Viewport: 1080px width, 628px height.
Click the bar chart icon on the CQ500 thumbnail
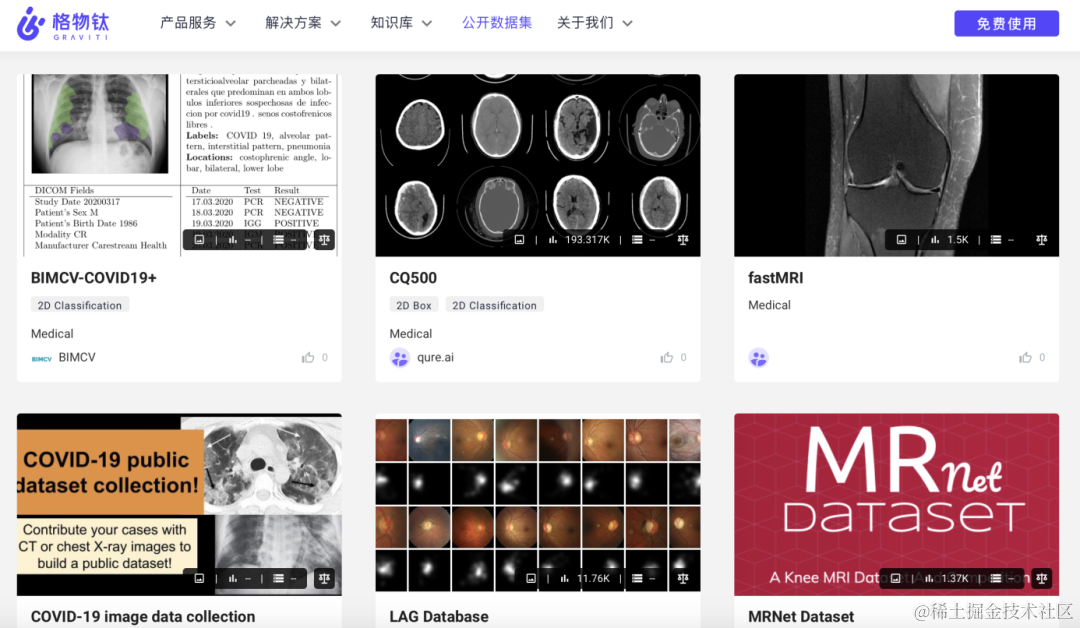pos(552,240)
